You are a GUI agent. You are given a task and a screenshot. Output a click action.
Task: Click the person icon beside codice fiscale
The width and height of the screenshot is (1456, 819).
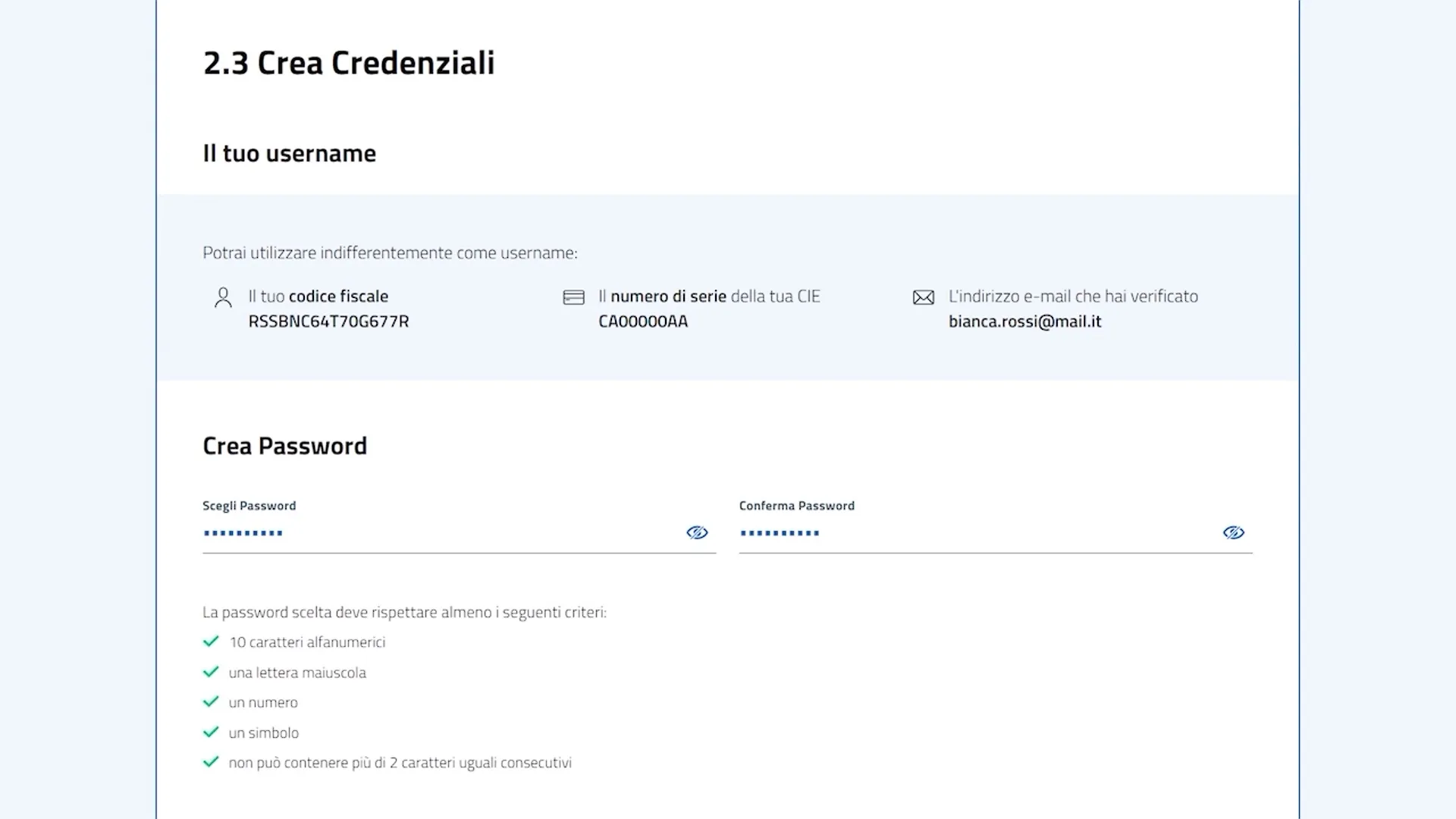coord(223,297)
